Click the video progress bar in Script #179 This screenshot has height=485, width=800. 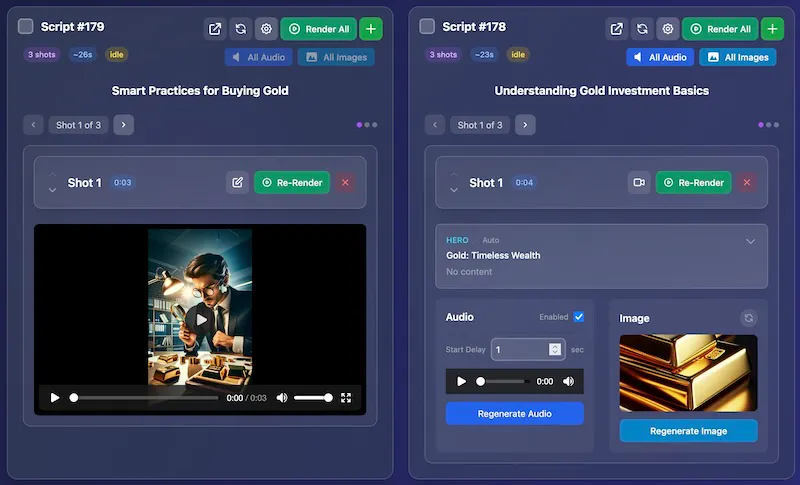144,398
